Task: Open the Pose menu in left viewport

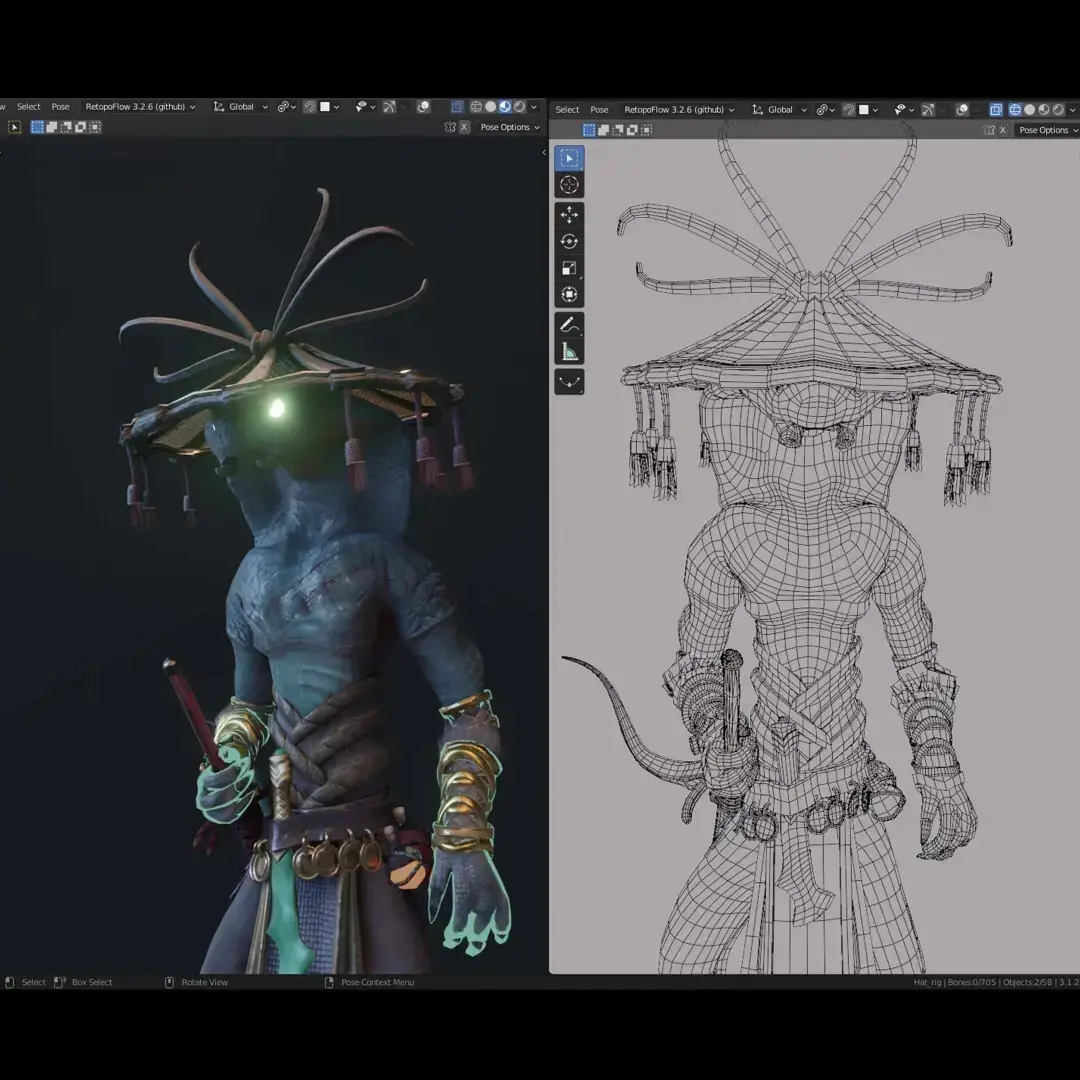Action: point(61,107)
